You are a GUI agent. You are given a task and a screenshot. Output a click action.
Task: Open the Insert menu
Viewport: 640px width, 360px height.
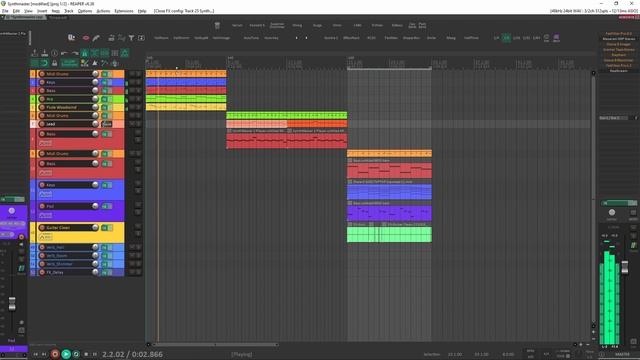(42, 11)
